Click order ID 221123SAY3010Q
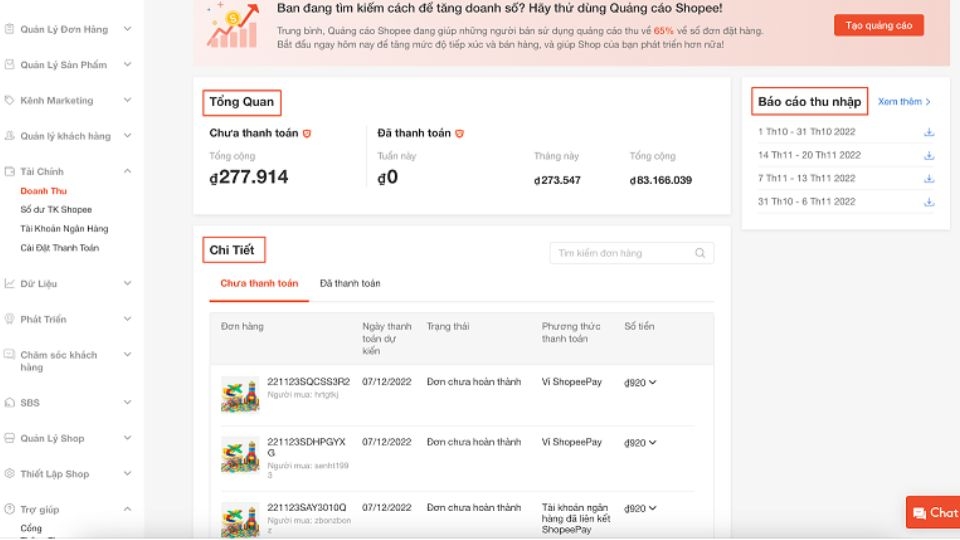960x540 pixels. click(x=307, y=508)
